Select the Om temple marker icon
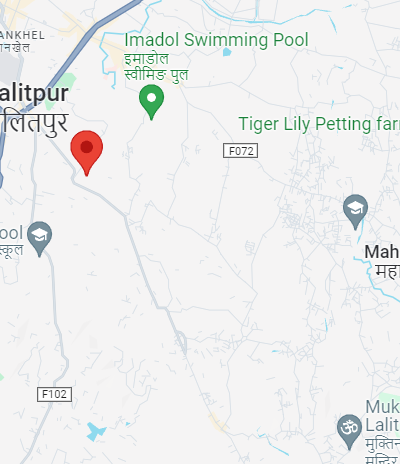The width and height of the screenshot is (400, 464). coord(349,432)
